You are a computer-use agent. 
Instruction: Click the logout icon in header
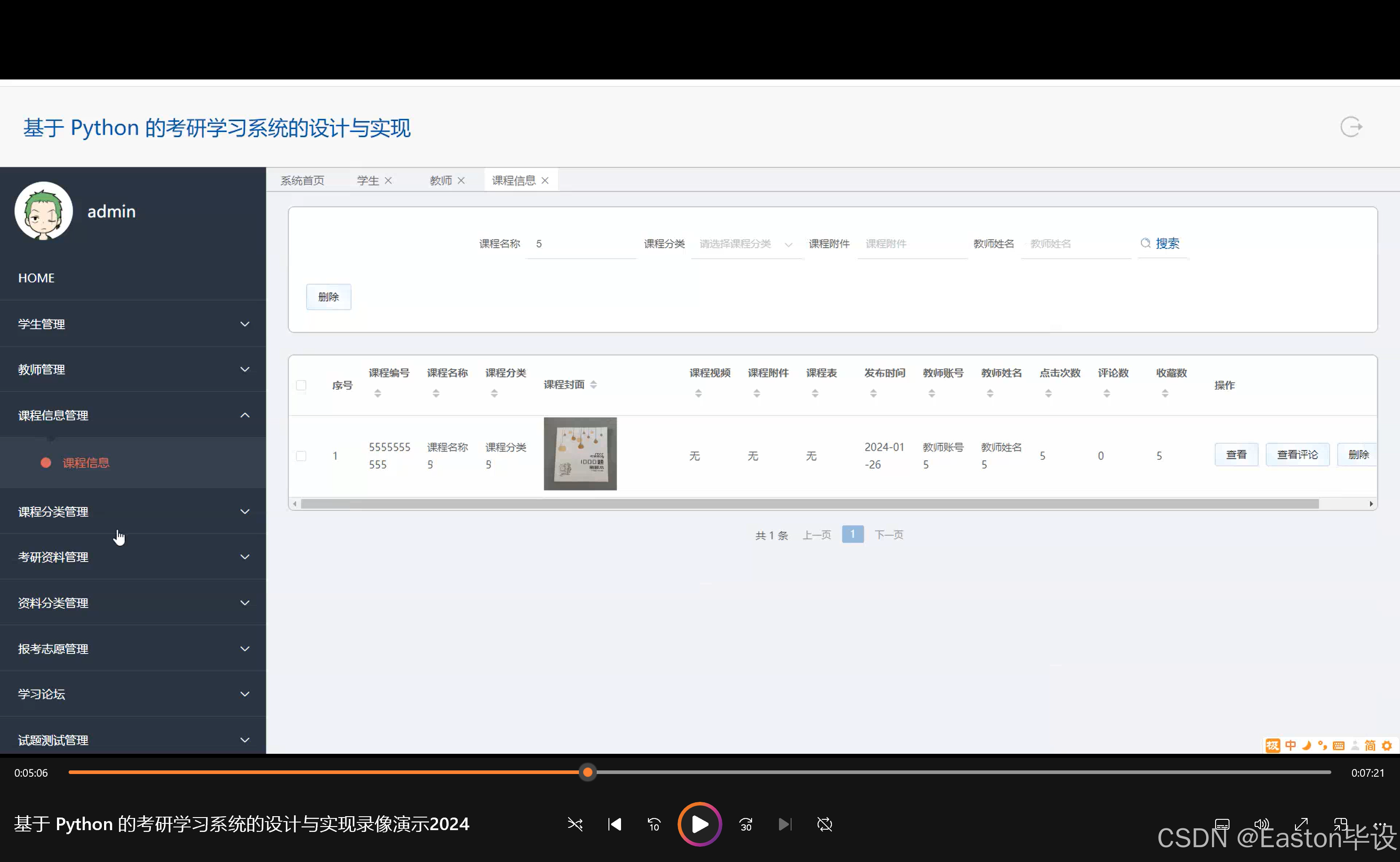pos(1351,127)
